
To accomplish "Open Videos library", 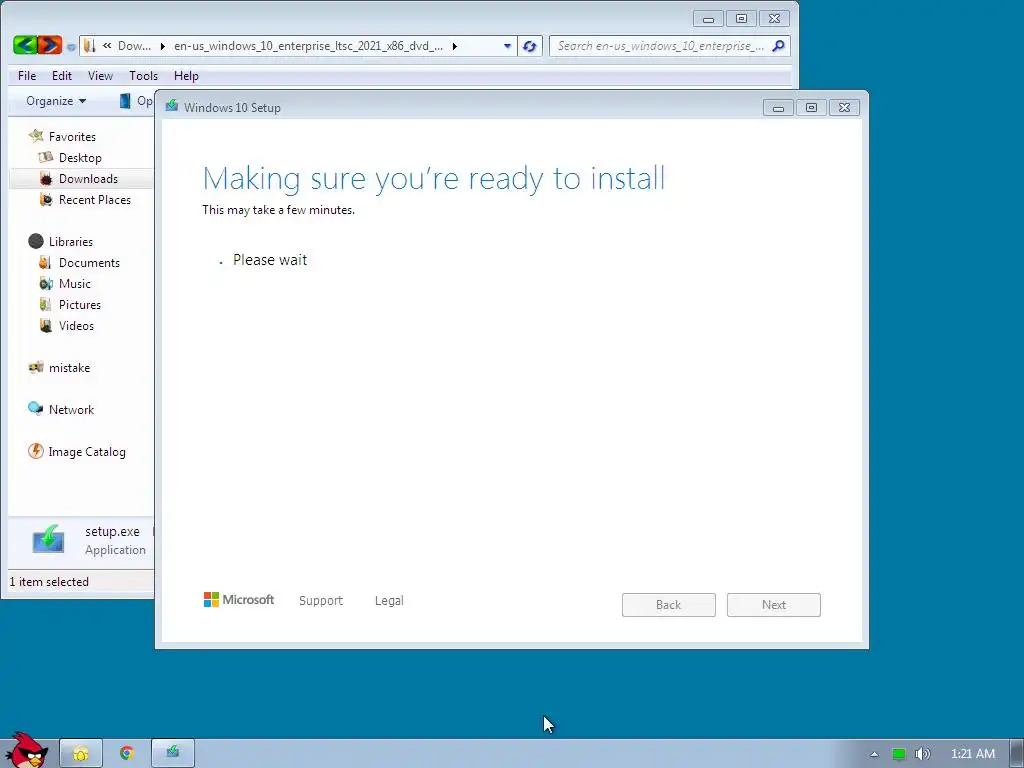I will (76, 325).
